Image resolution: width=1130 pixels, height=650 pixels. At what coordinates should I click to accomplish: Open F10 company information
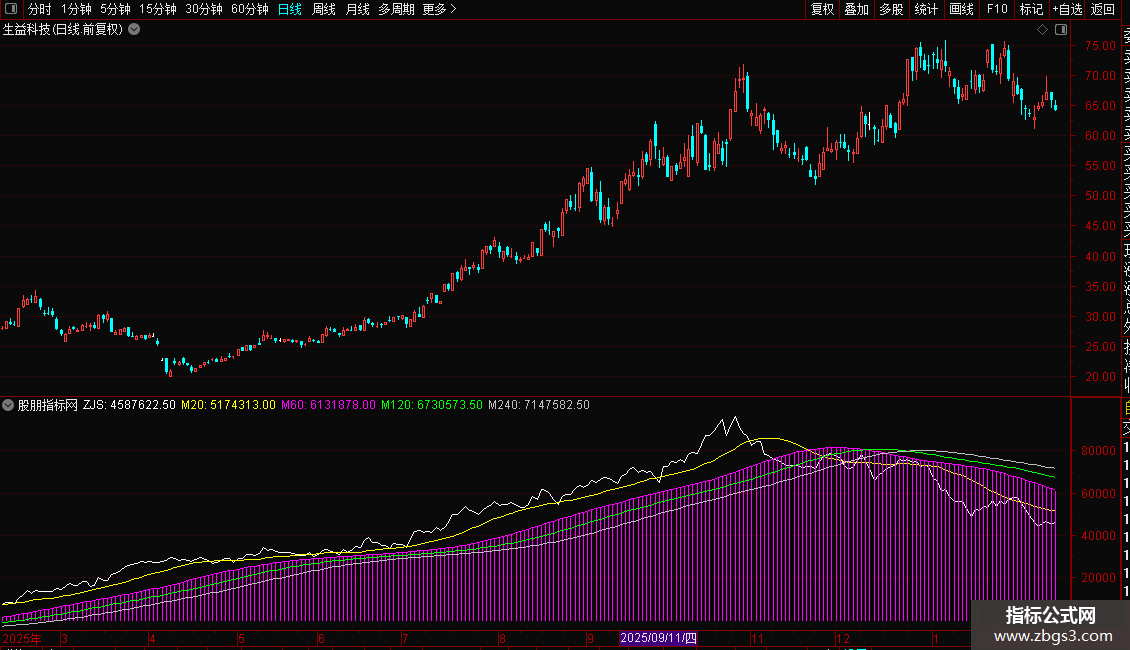[x=997, y=9]
